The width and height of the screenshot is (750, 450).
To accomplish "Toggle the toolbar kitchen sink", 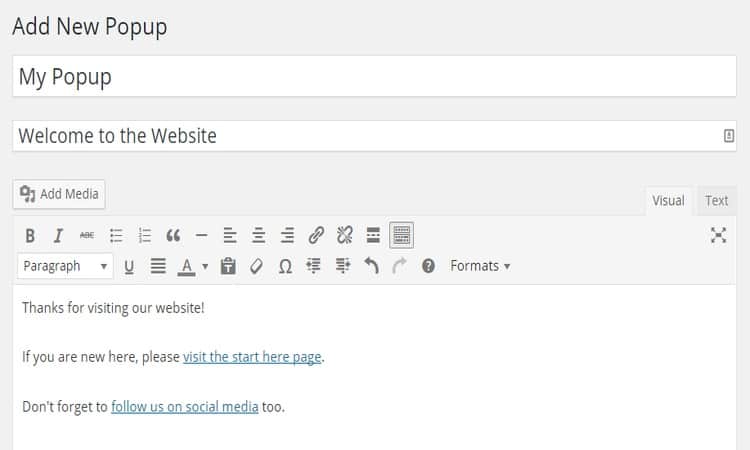I will (x=401, y=235).
